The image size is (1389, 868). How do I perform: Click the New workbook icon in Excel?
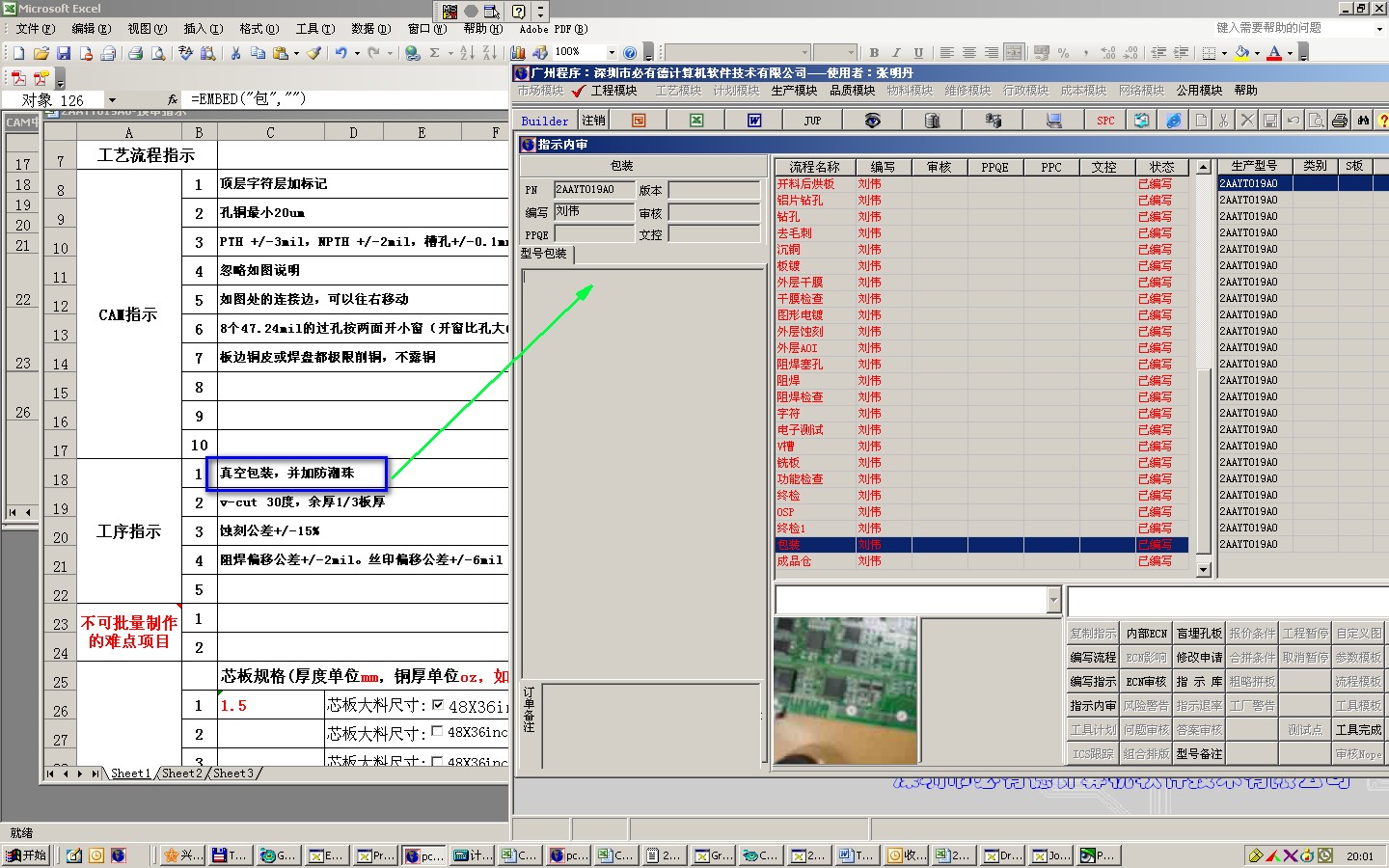click(x=18, y=53)
